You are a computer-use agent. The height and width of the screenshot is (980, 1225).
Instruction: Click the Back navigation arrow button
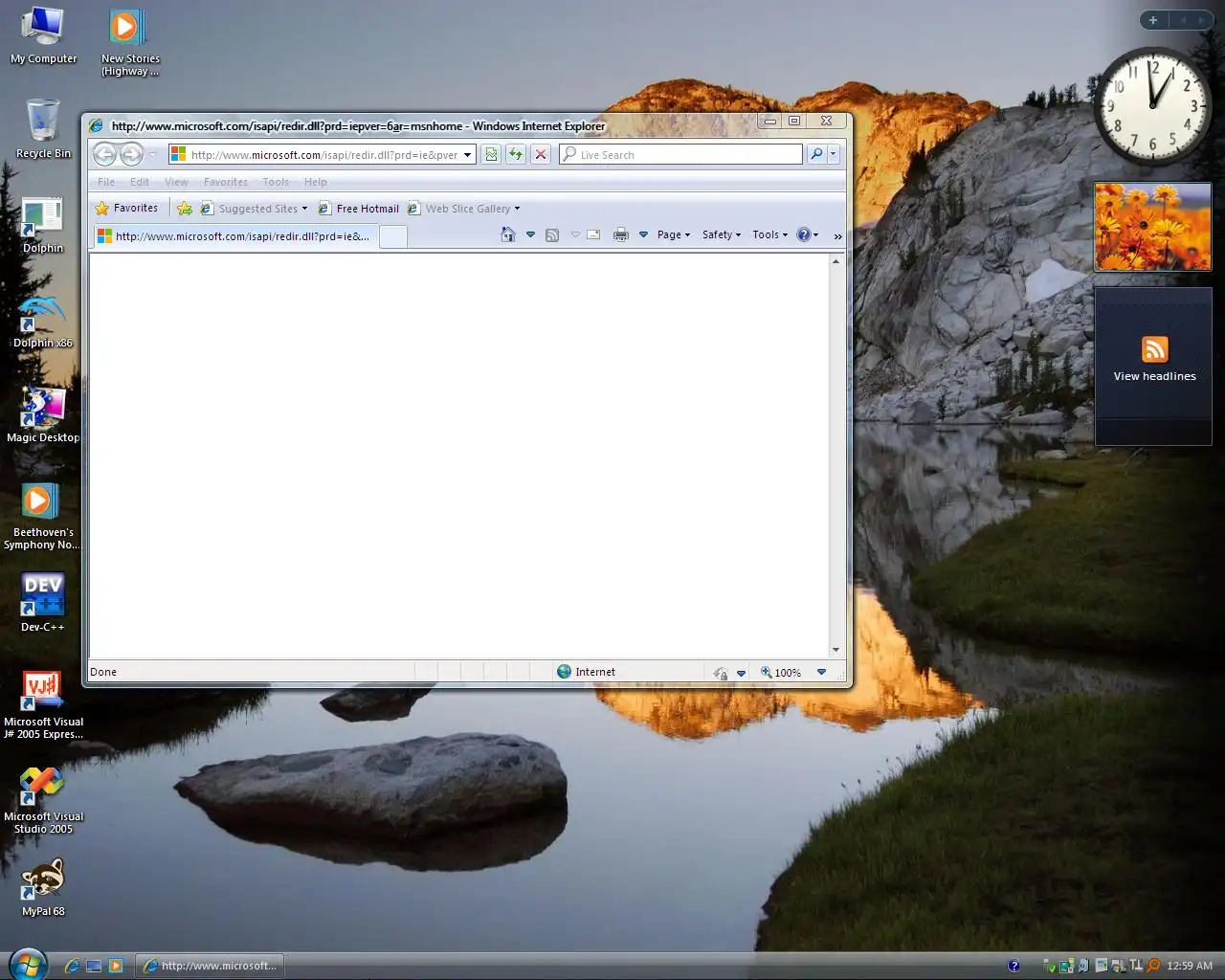104,154
